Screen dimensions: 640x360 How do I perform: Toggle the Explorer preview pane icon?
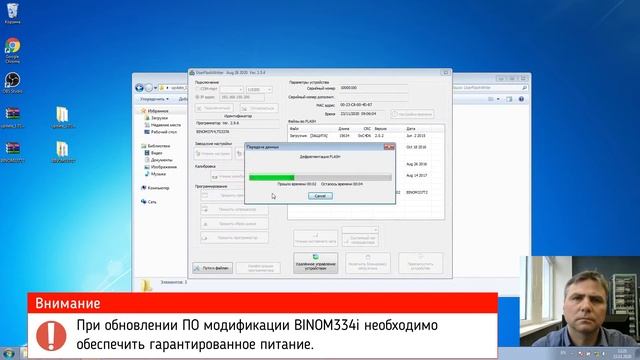[509, 99]
